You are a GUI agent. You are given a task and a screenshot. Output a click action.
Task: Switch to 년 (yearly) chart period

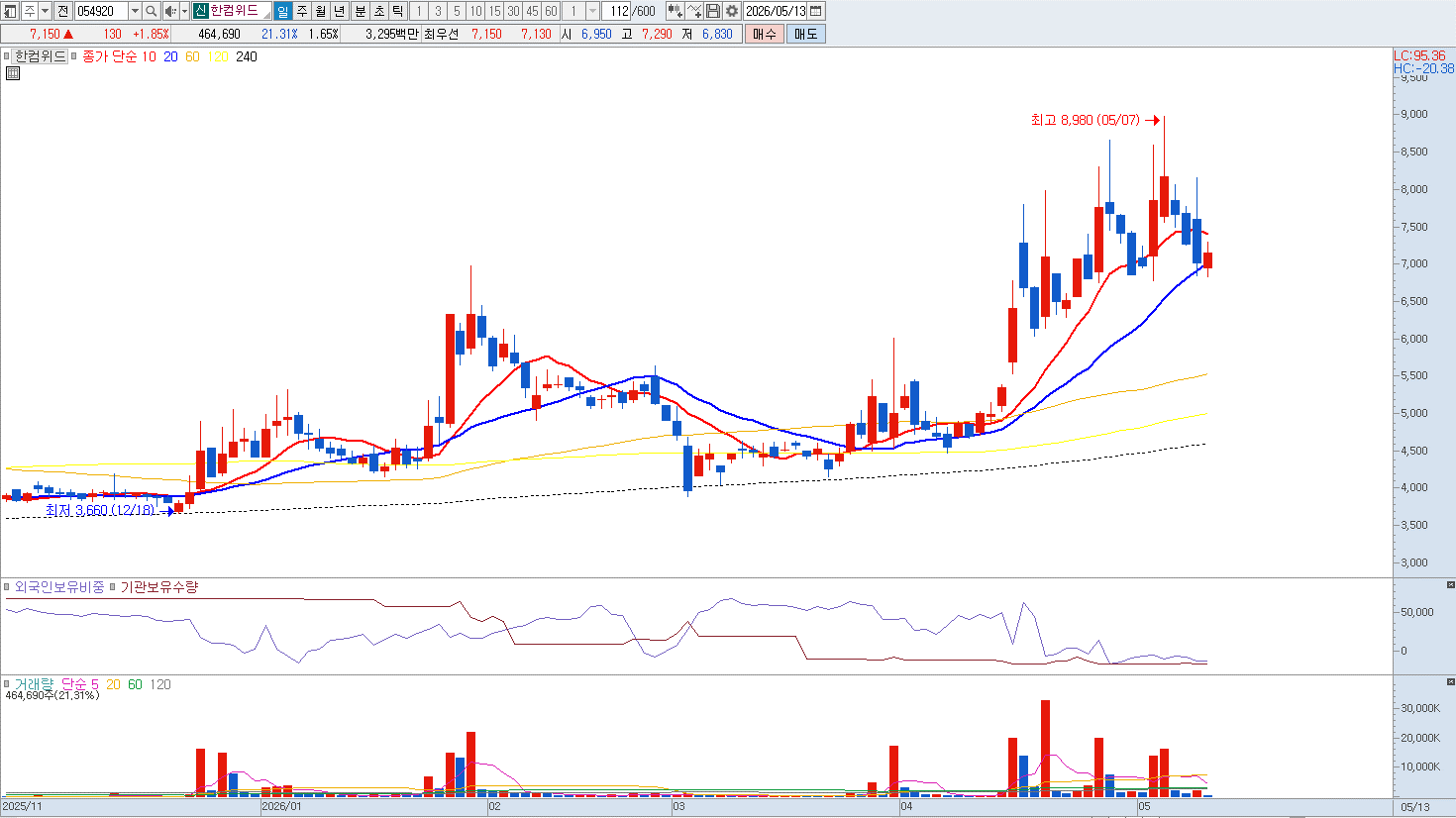click(340, 11)
